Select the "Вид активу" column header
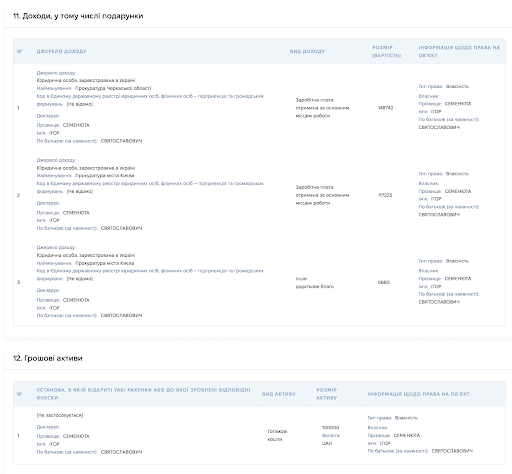Viewport: 512px width, 474px height. pyautogui.click(x=279, y=394)
